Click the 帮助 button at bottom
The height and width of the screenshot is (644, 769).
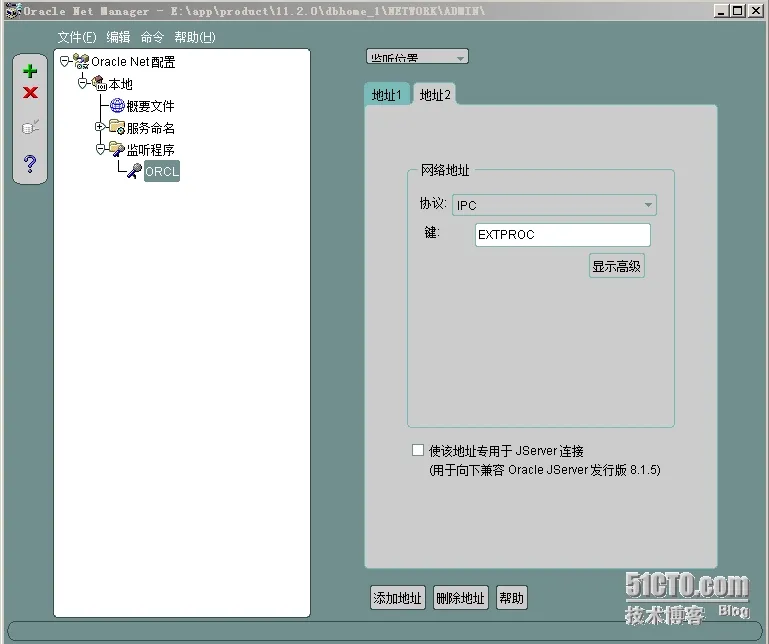512,598
